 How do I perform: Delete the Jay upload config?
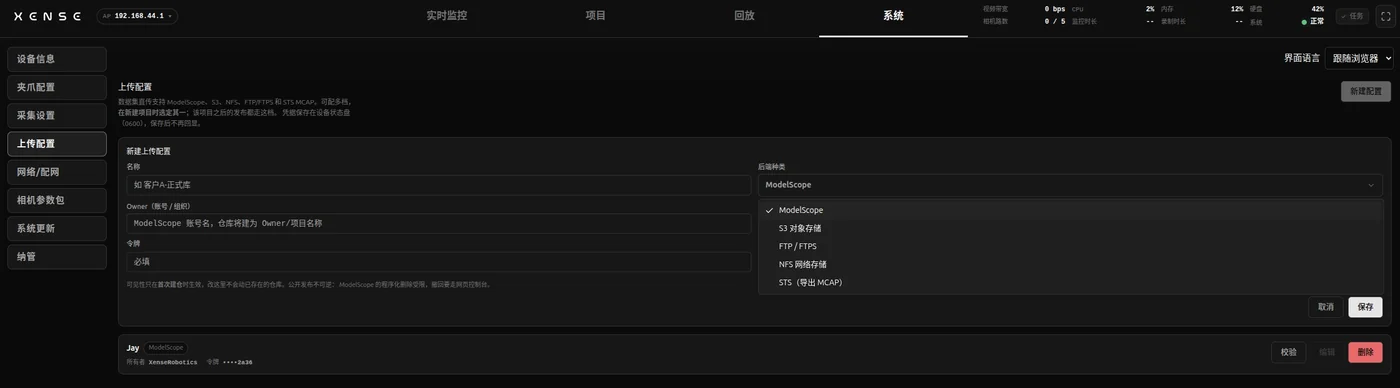point(1365,352)
